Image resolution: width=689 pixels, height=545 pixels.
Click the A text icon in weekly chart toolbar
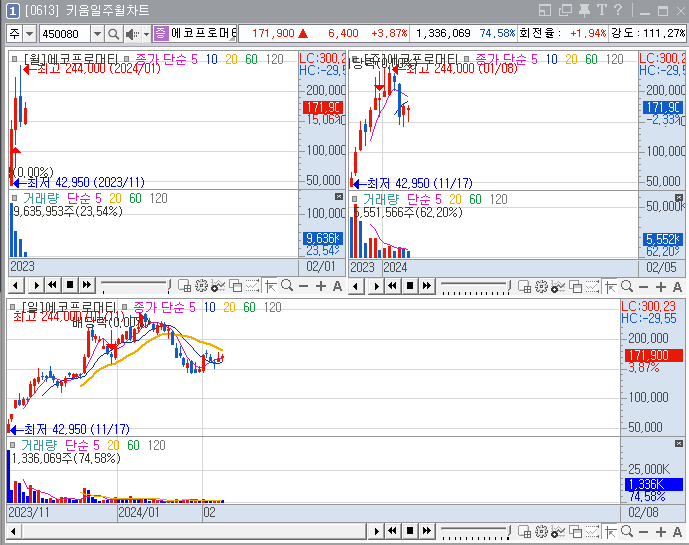pos(677,287)
